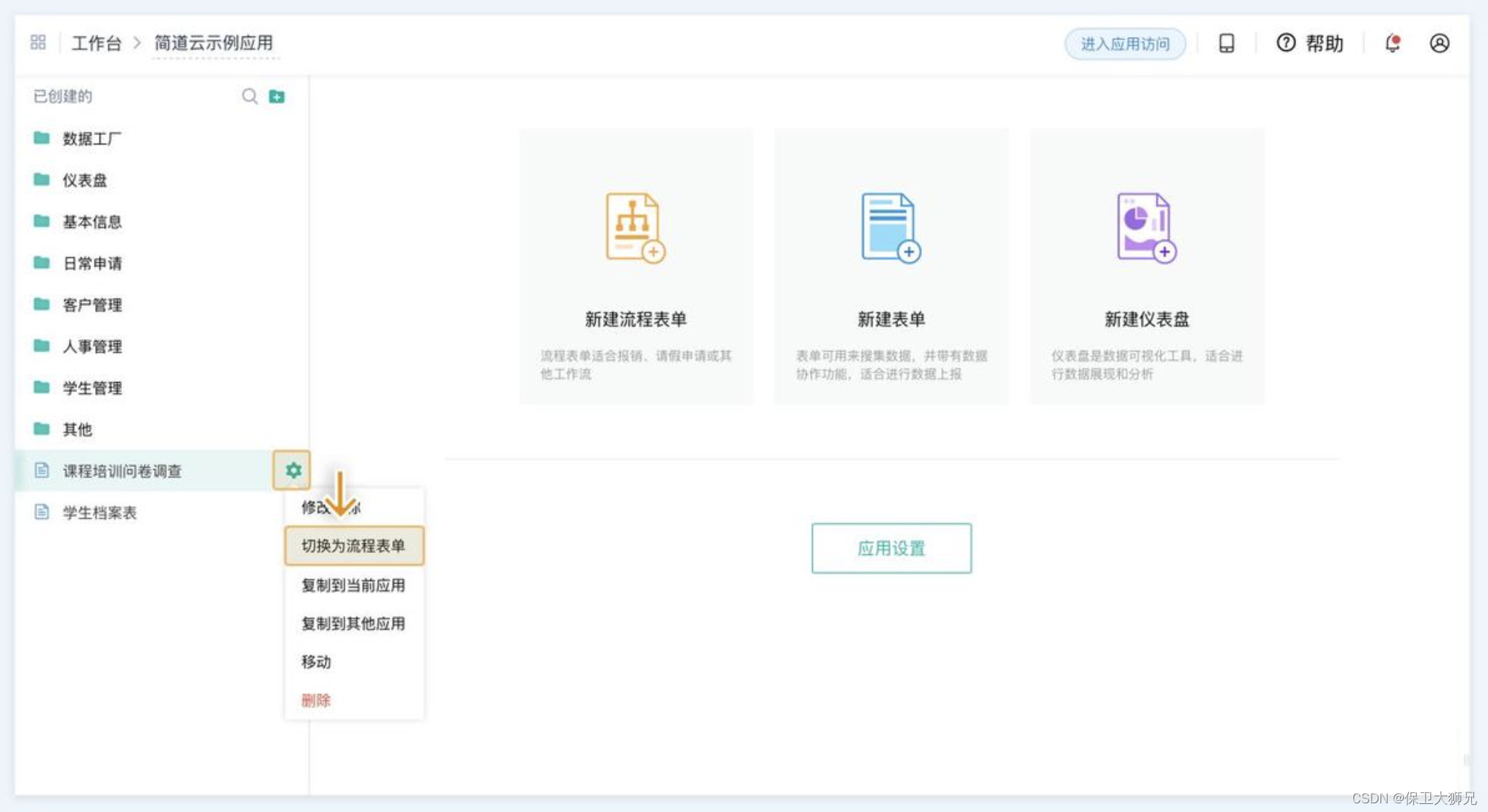This screenshot has width=1488, height=812.
Task: Expand the 人事管理 folder
Action: coord(92,346)
